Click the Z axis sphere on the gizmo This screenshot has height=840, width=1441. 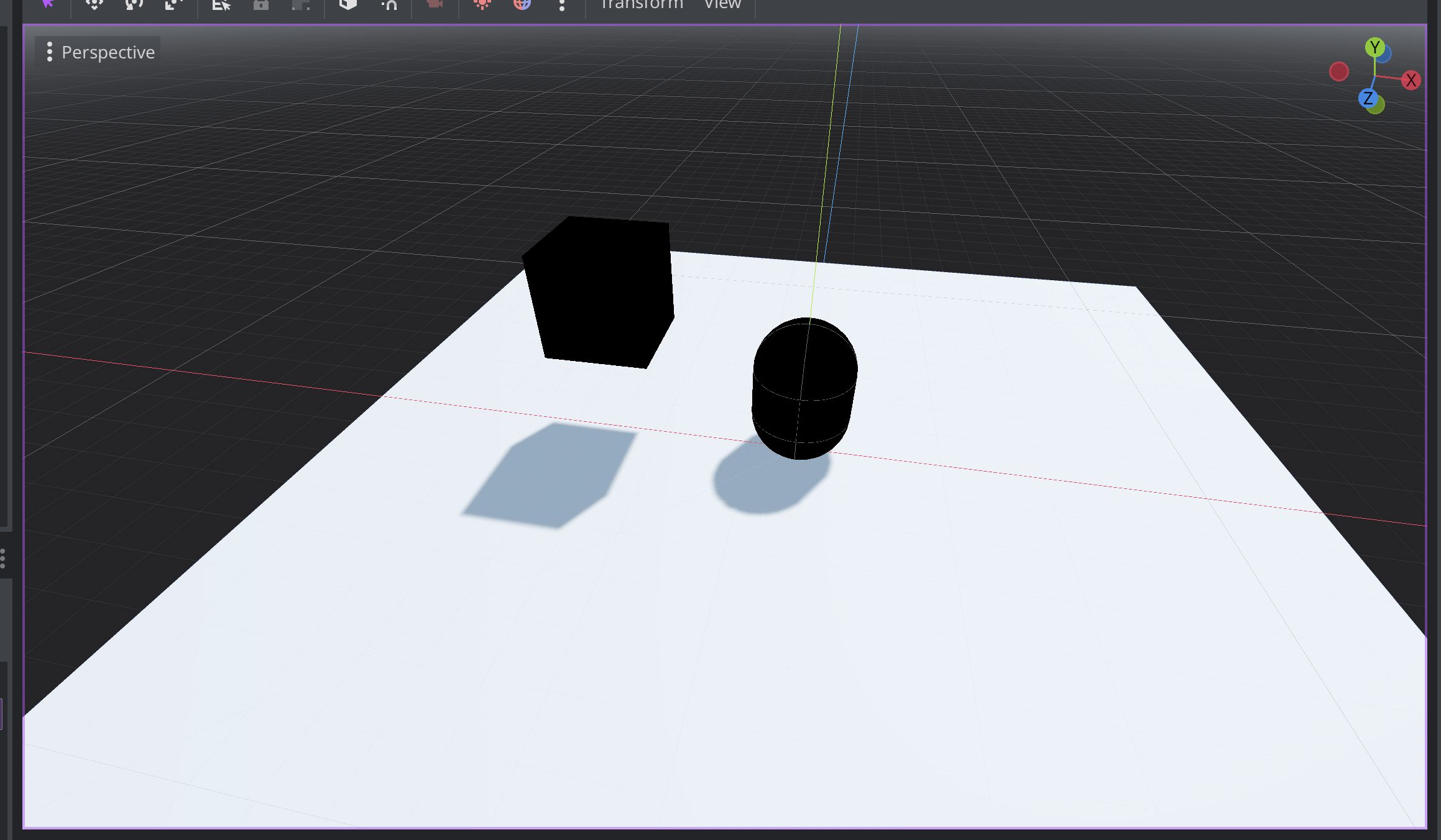pyautogui.click(x=1370, y=98)
